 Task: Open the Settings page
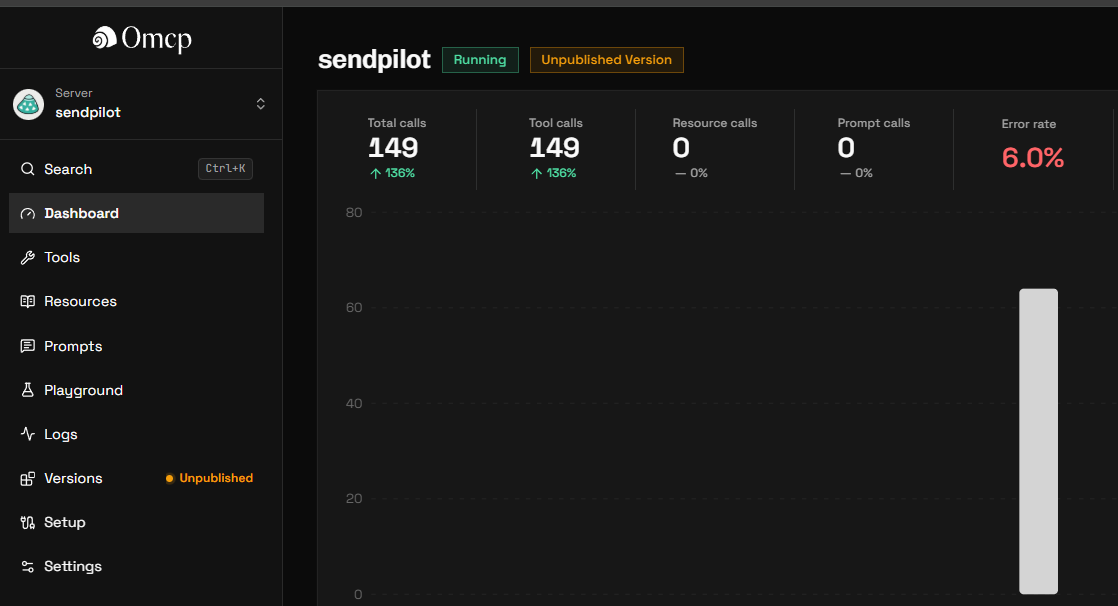[136, 567]
